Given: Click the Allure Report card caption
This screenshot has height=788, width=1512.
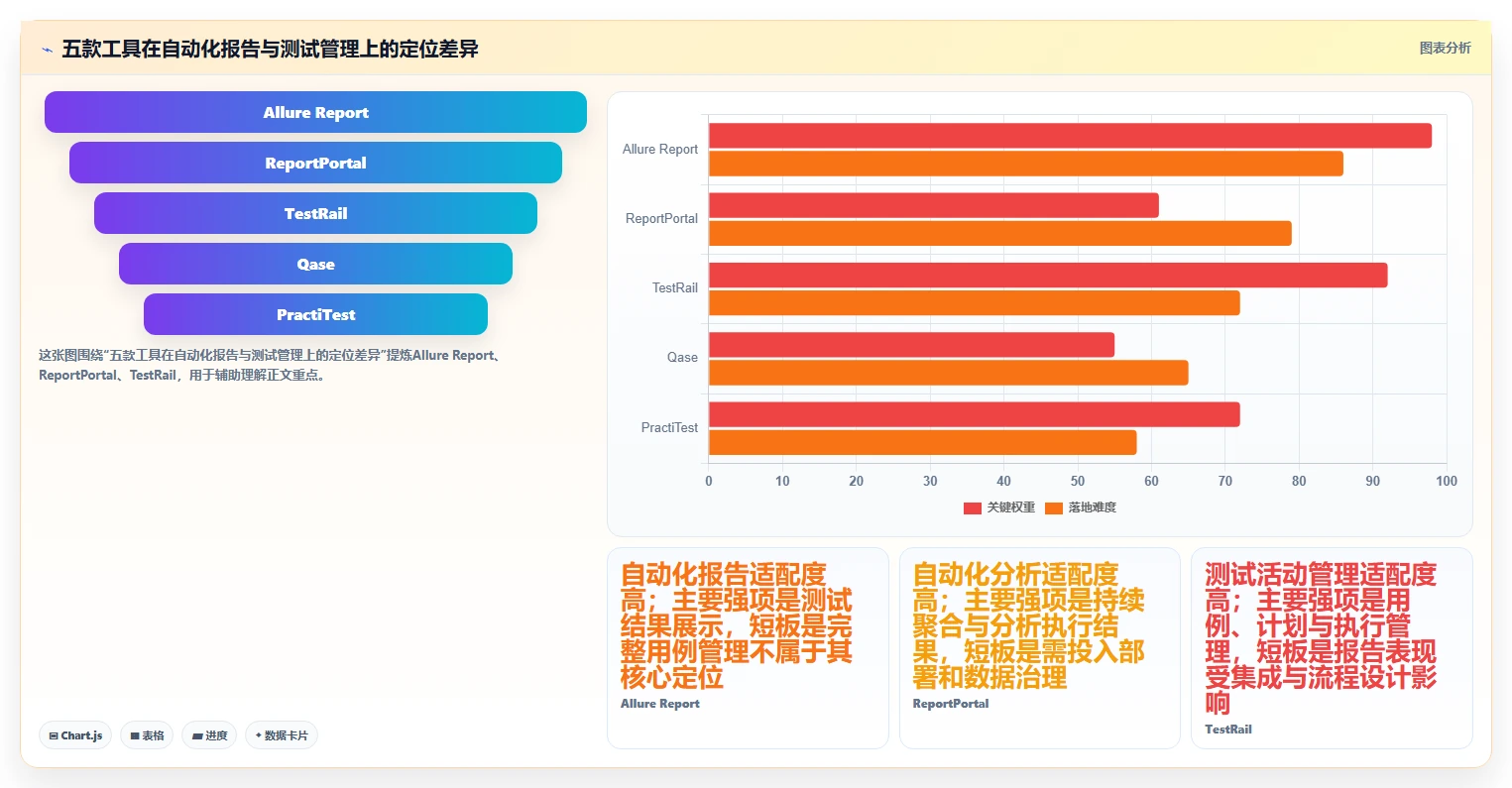Looking at the screenshot, I should pos(660,704).
